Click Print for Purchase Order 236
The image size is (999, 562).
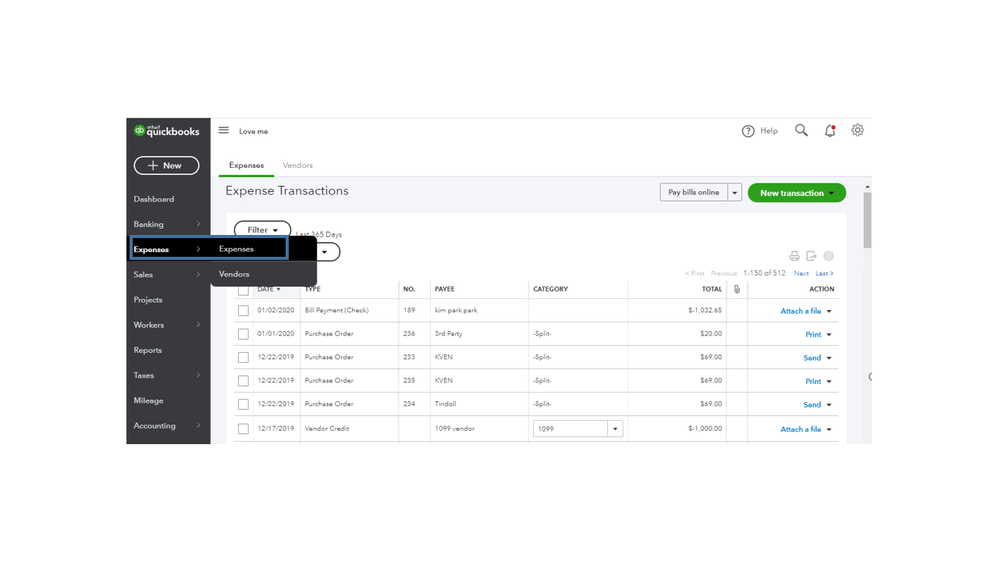(x=813, y=335)
